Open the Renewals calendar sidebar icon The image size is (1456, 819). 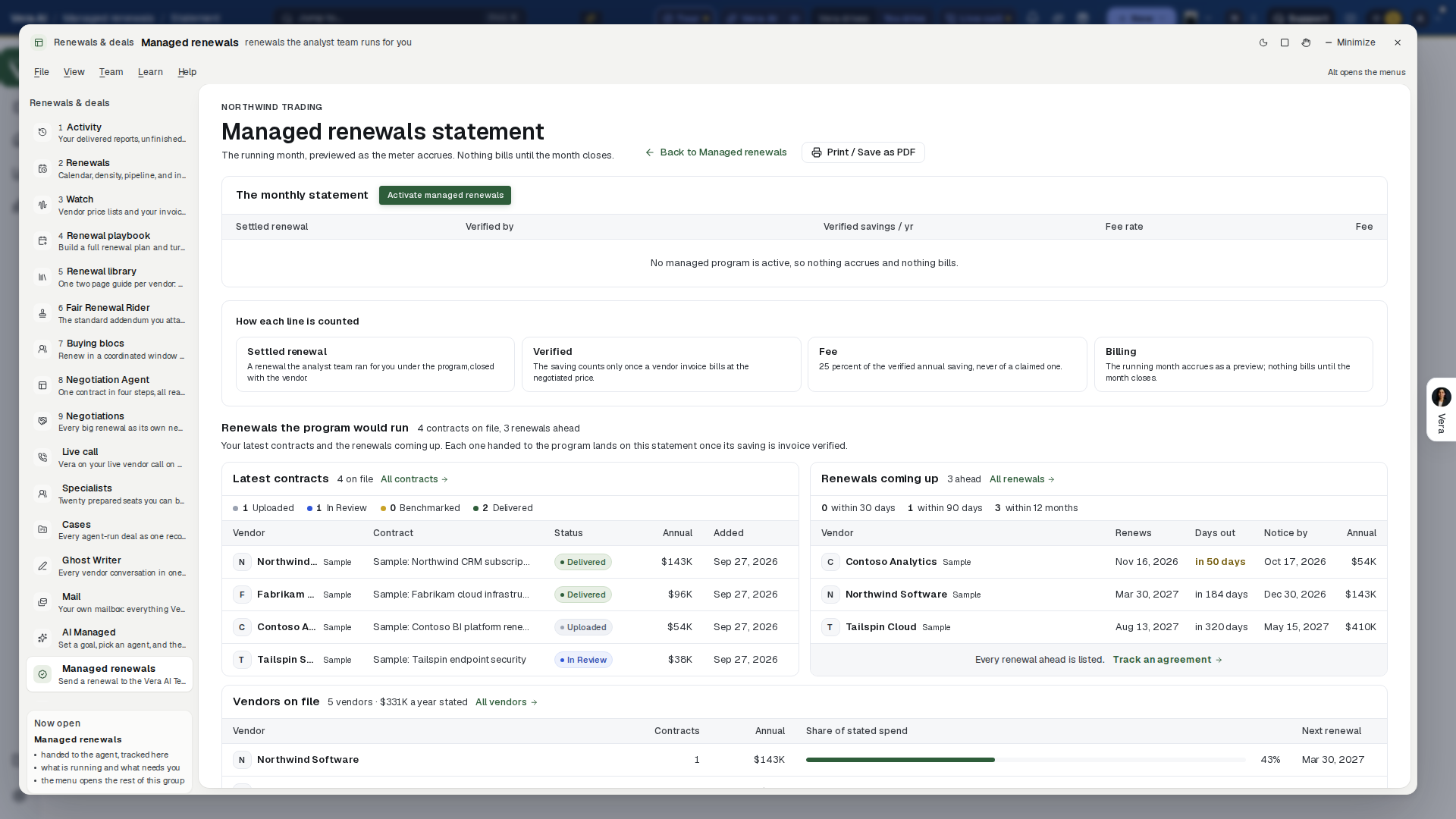(x=42, y=169)
